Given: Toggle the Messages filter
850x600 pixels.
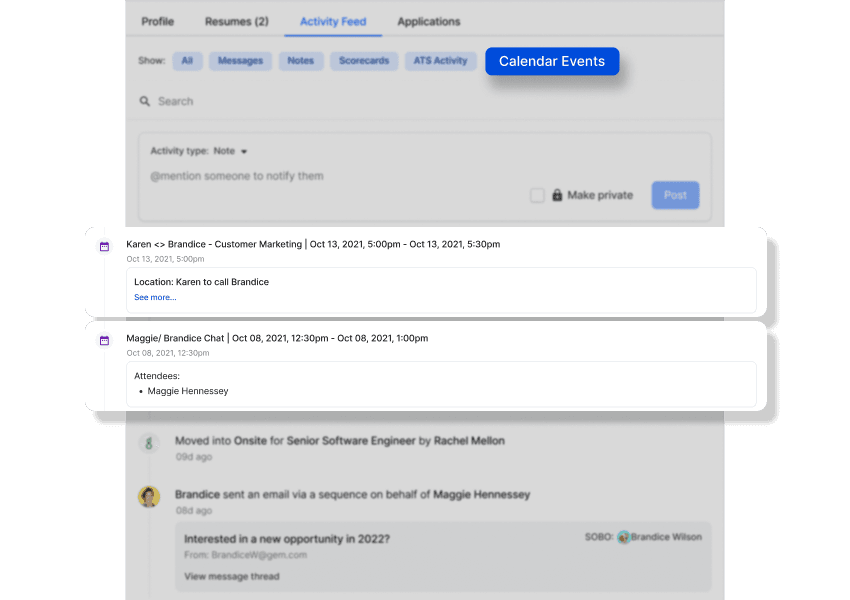Looking at the screenshot, I should [239, 61].
